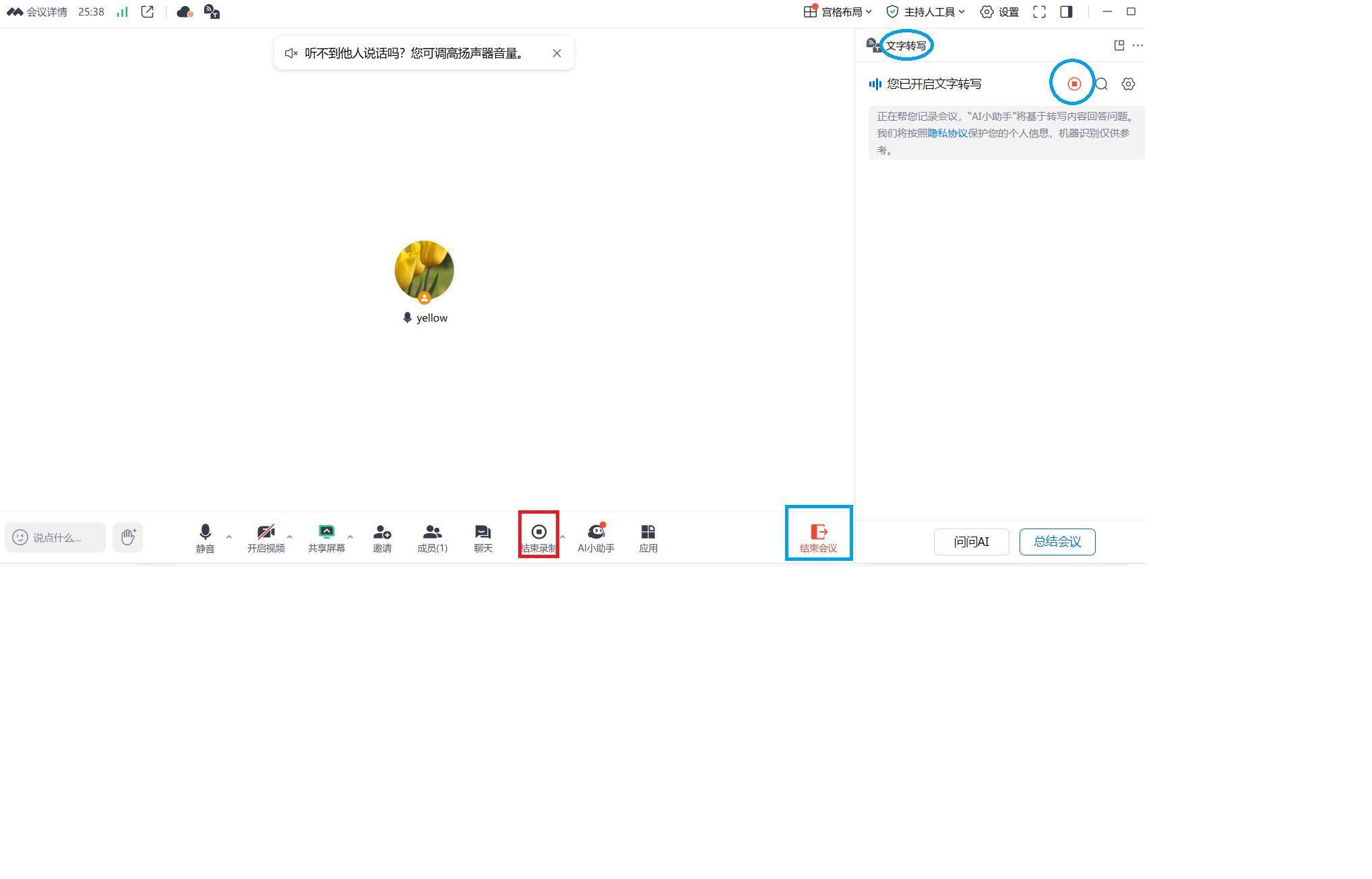
Task: Click 结束录制 to end recording
Action: tap(538, 538)
